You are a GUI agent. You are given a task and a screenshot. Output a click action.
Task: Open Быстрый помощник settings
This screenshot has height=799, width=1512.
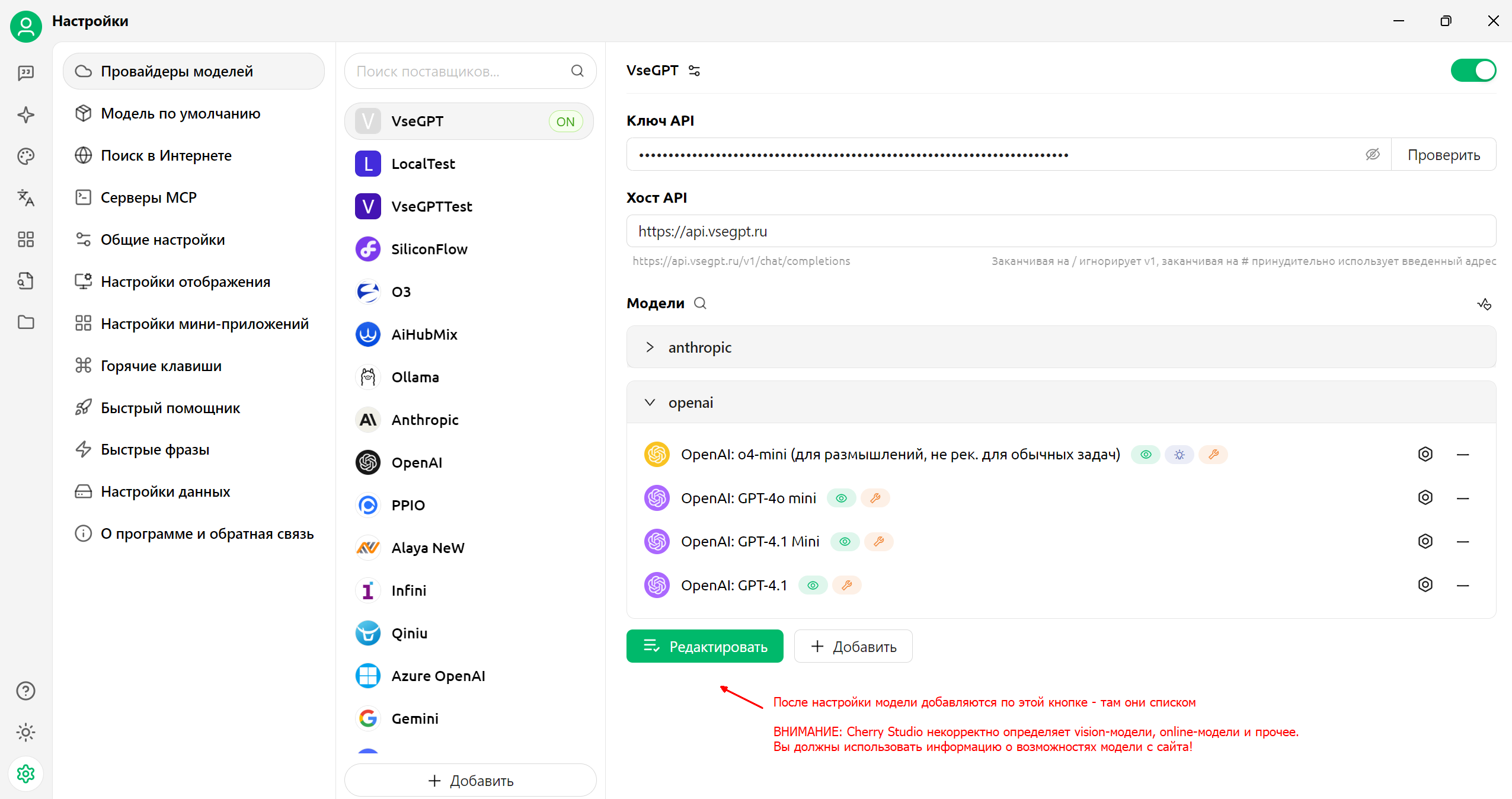click(194, 408)
